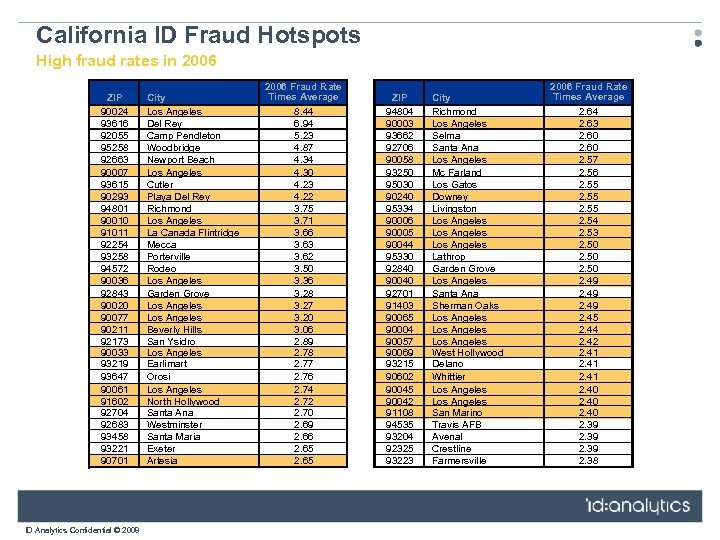Select the Beverly Hills city entry

(174, 329)
